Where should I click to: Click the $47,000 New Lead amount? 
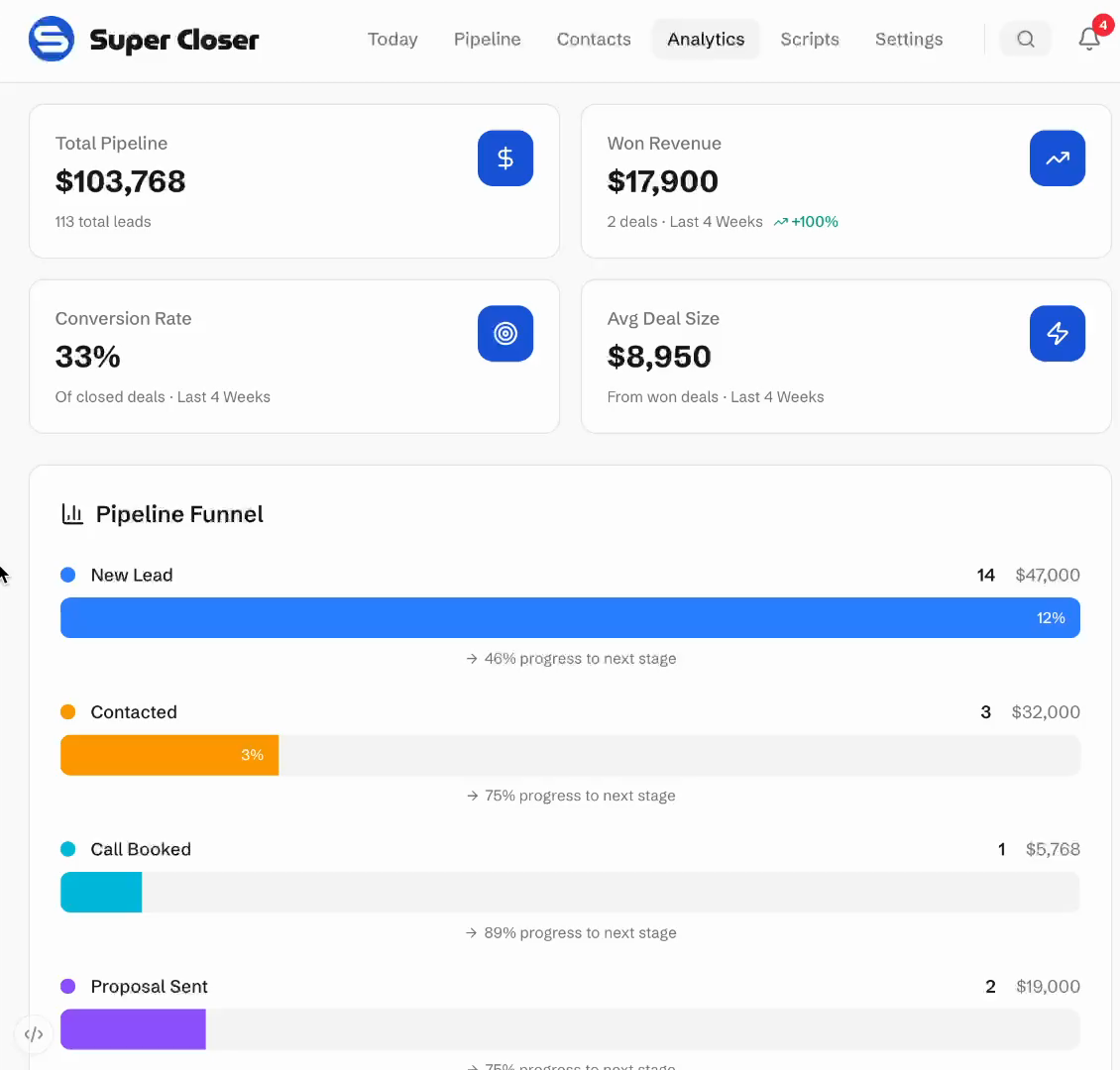pyautogui.click(x=1047, y=575)
